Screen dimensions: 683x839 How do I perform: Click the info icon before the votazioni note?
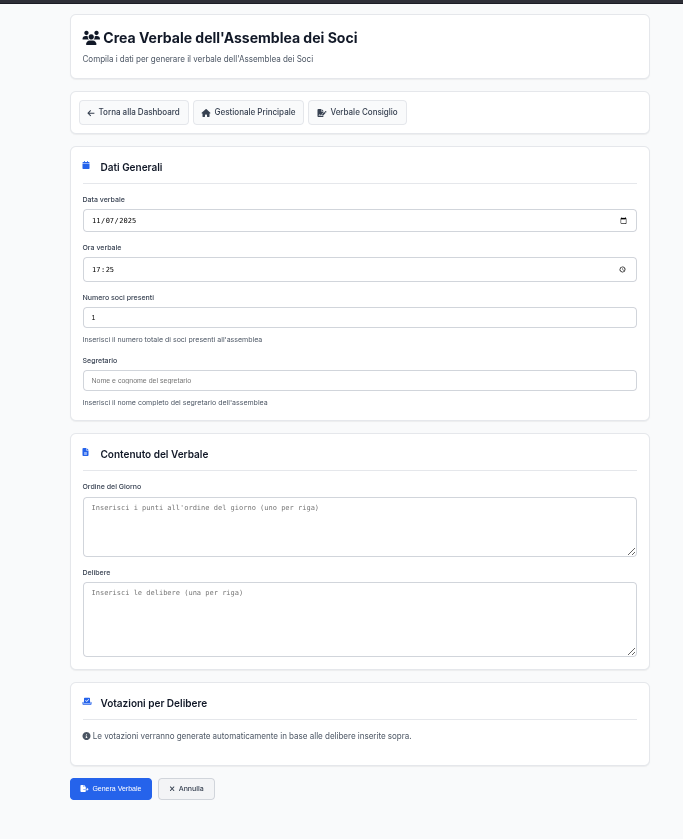tap(86, 736)
